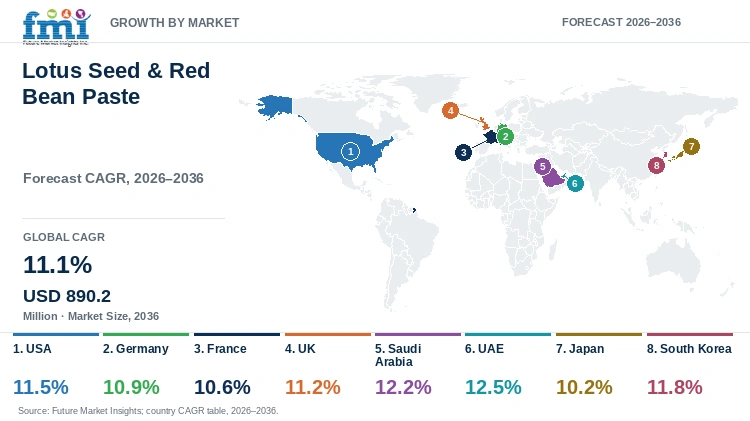Click the Germany 10.9% value
Viewport: 750px width, 421px height.
131,387
